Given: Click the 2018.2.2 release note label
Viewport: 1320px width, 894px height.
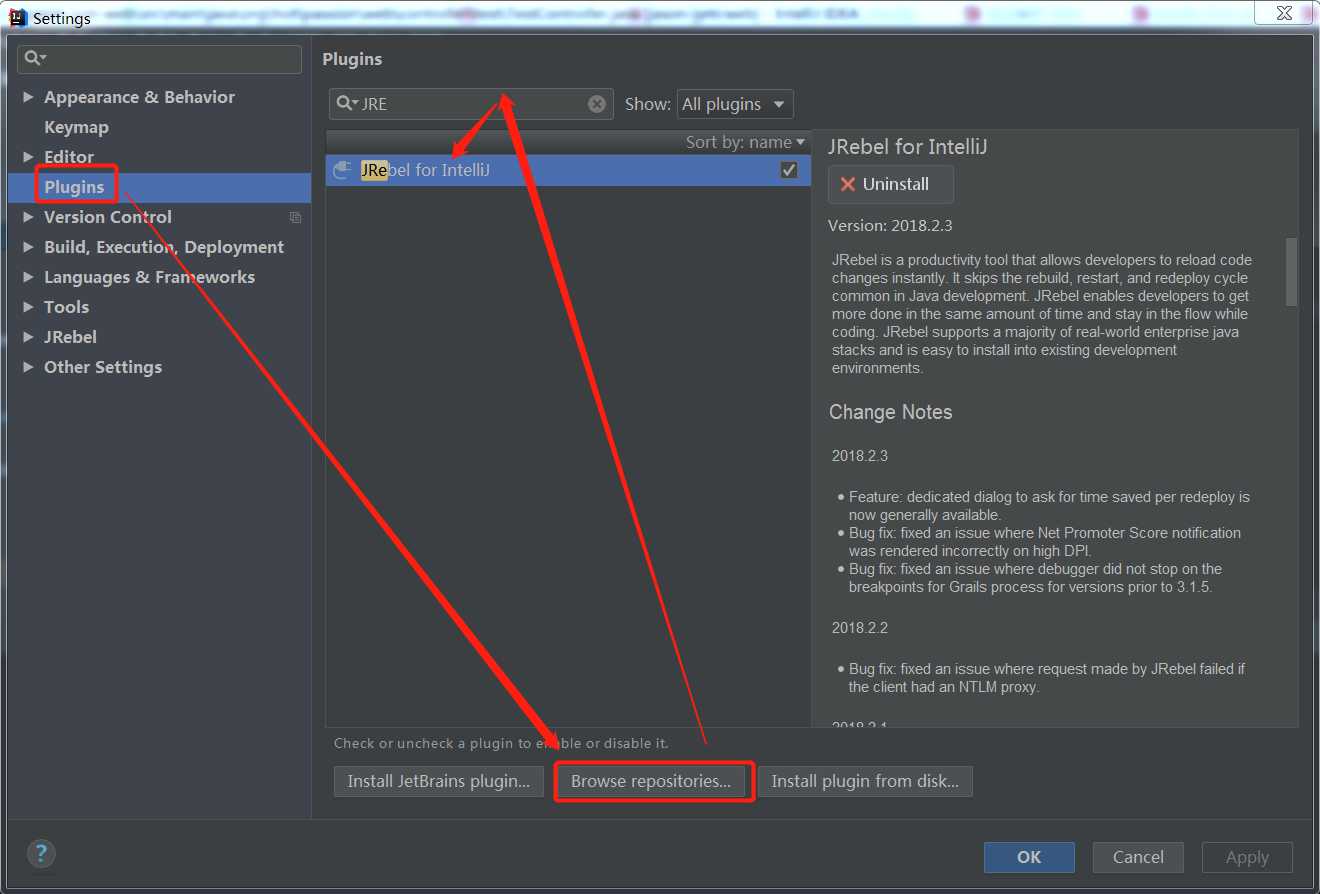Looking at the screenshot, I should click(860, 628).
